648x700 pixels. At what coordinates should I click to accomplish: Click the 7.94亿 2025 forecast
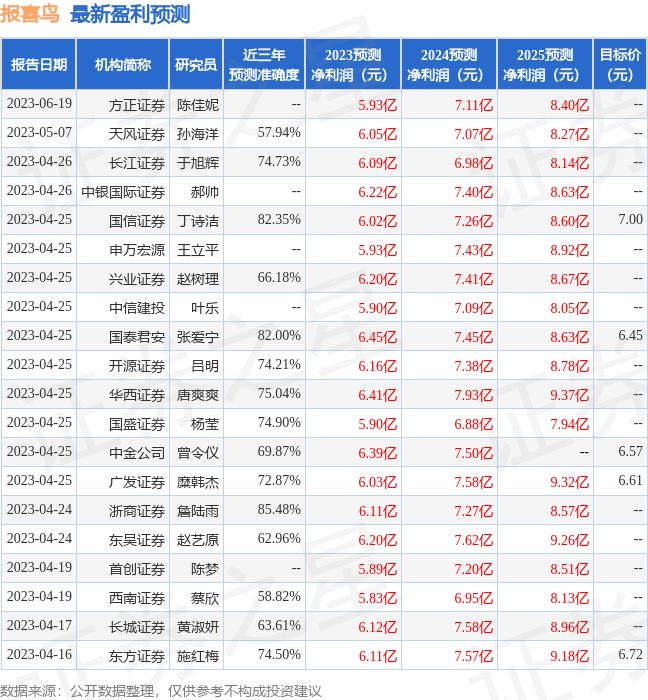[569, 424]
